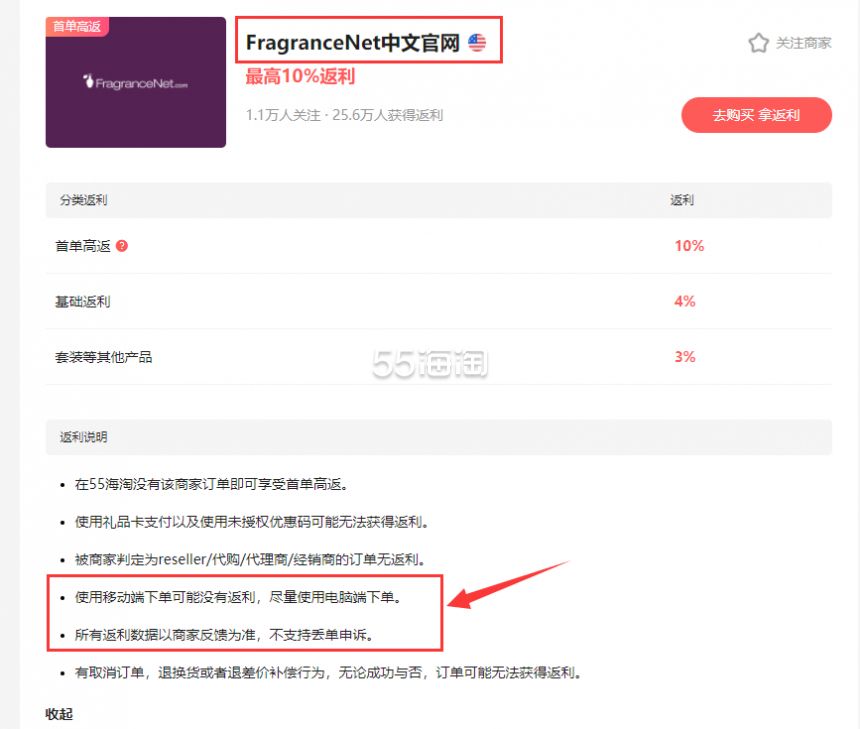Click the 55海淘 watermark logo
This screenshot has height=729, width=860.
point(430,363)
